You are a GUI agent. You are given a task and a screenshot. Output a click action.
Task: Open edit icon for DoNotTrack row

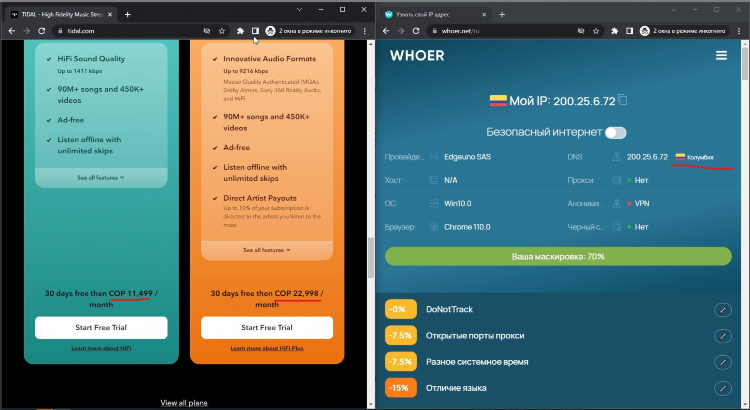click(723, 310)
